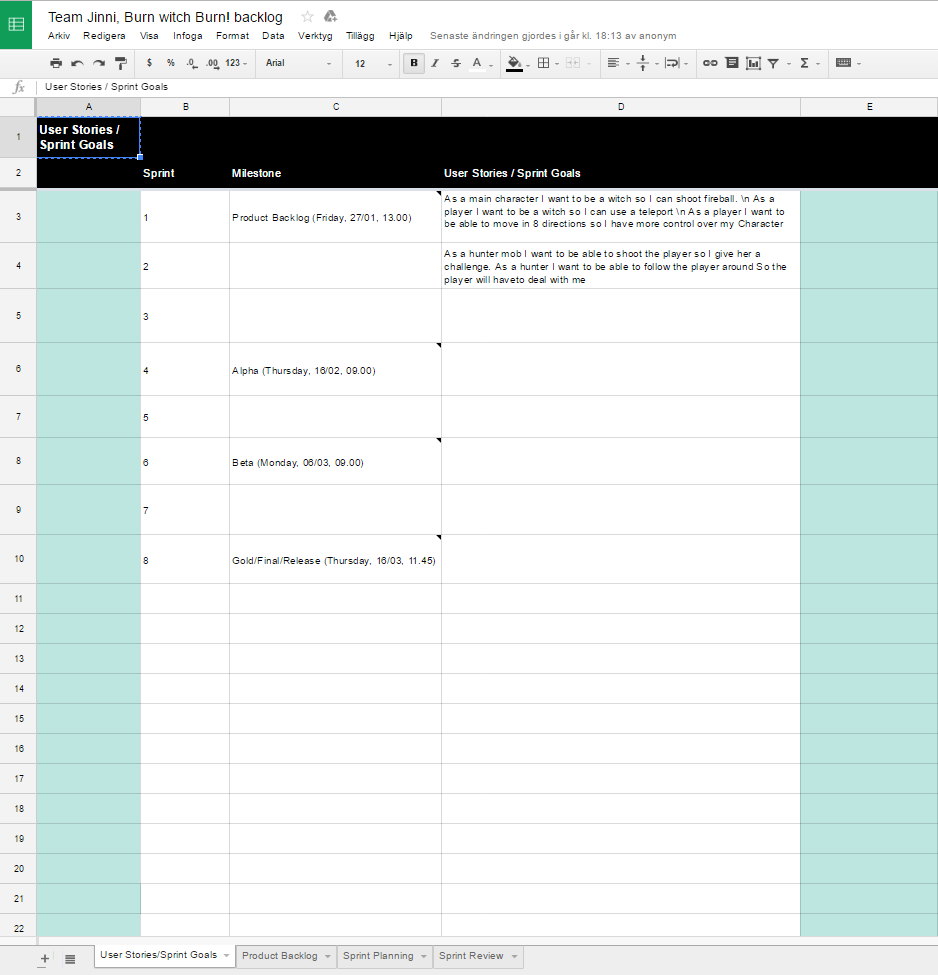Star this spreadsheet document

tap(308, 17)
